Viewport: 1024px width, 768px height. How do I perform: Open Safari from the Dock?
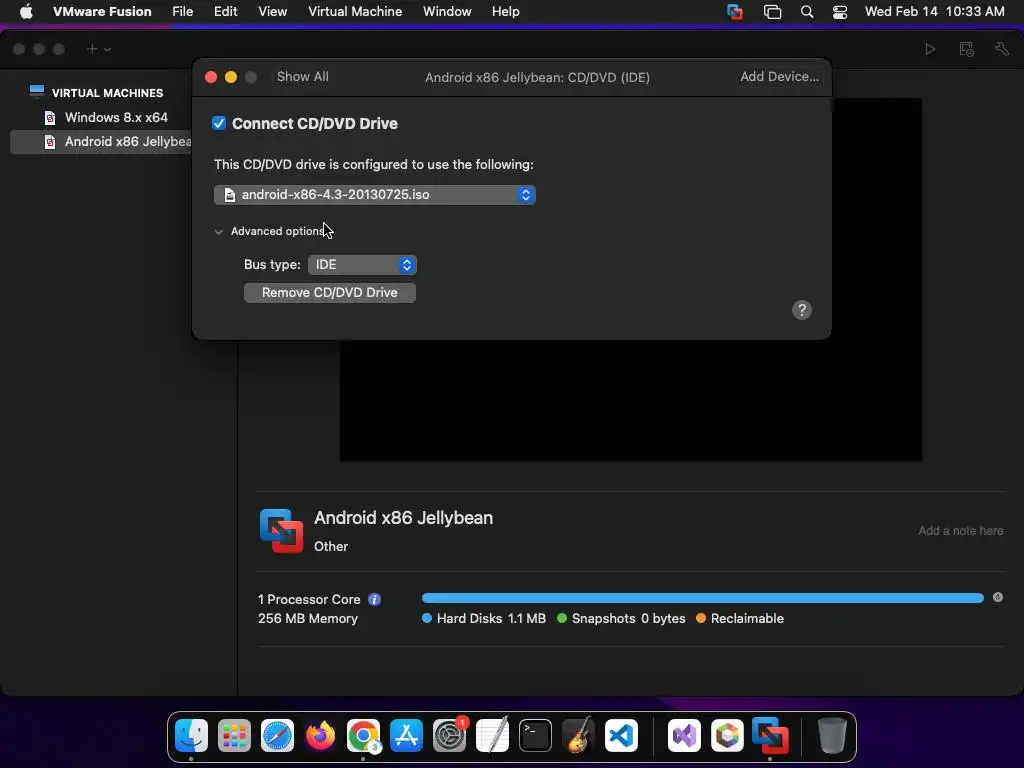(x=277, y=736)
